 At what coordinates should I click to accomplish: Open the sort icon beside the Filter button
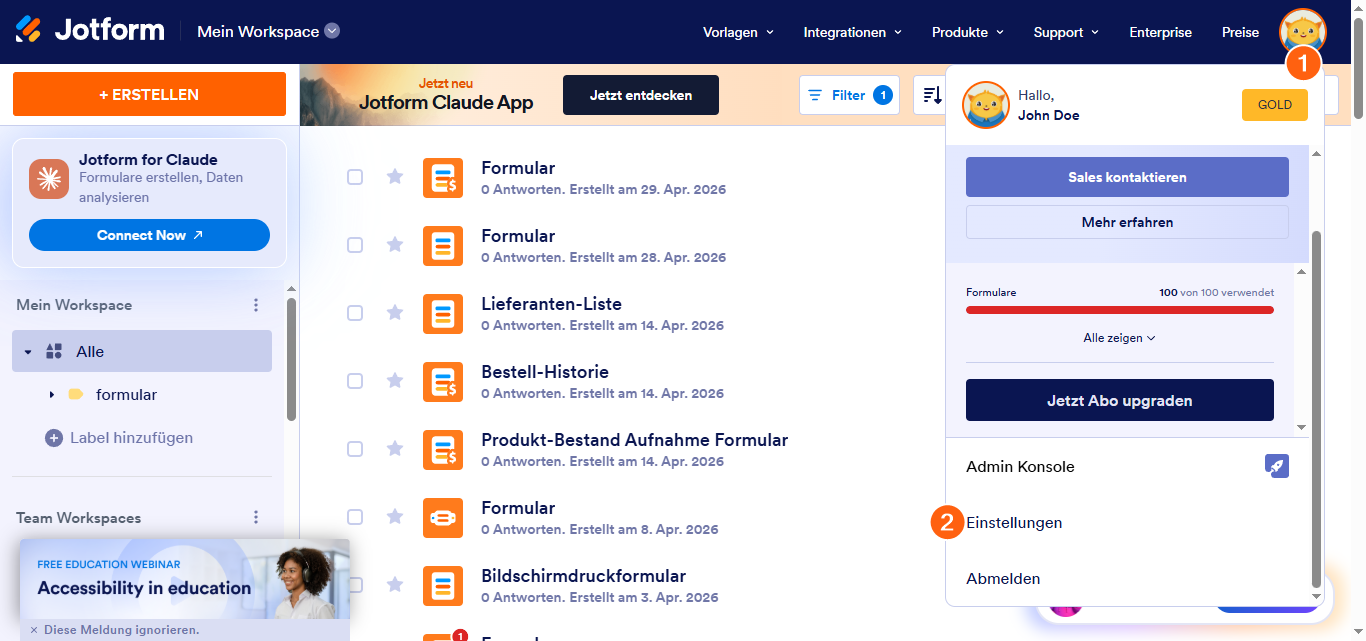coord(932,95)
